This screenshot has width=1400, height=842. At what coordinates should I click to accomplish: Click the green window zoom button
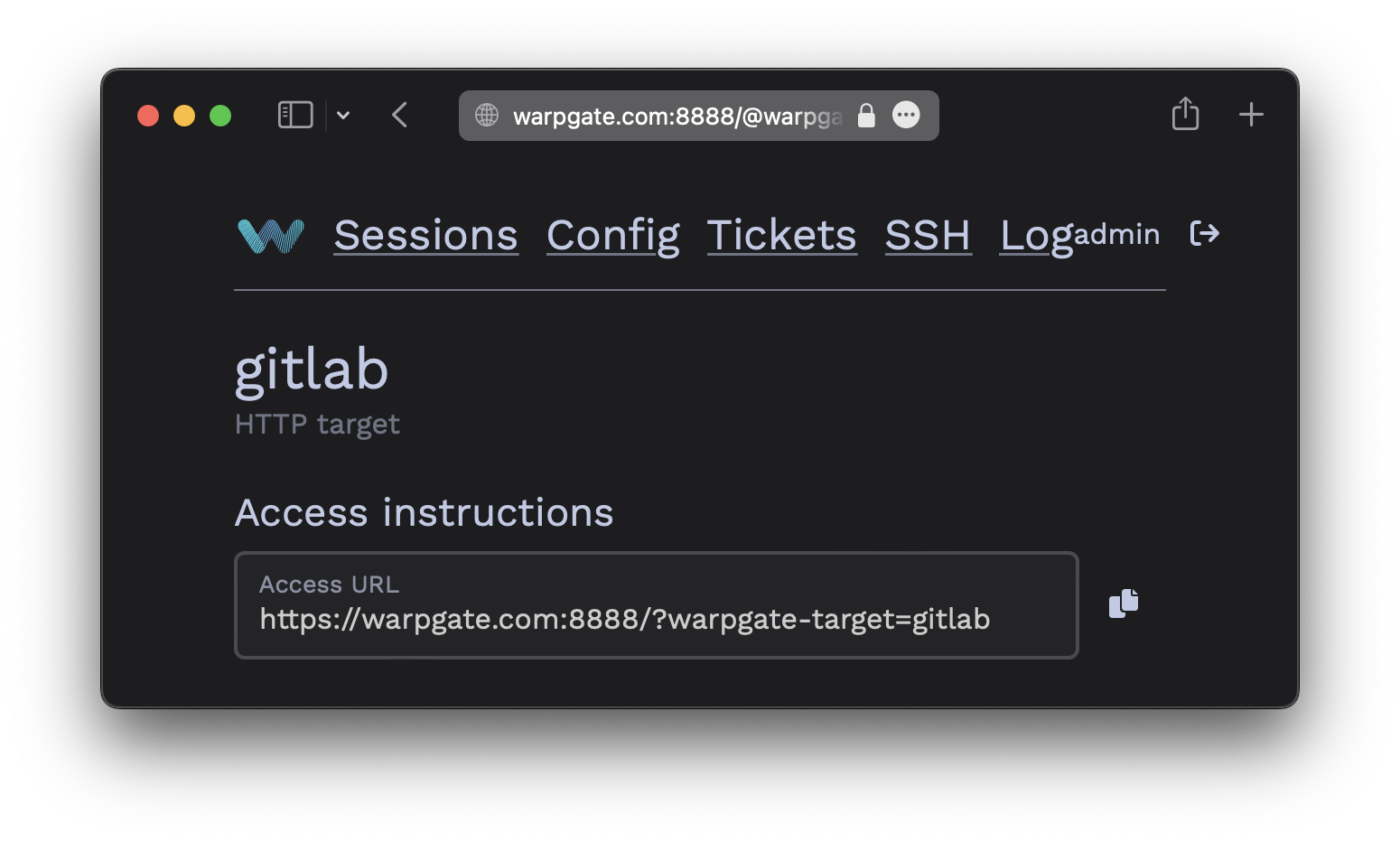coord(220,116)
